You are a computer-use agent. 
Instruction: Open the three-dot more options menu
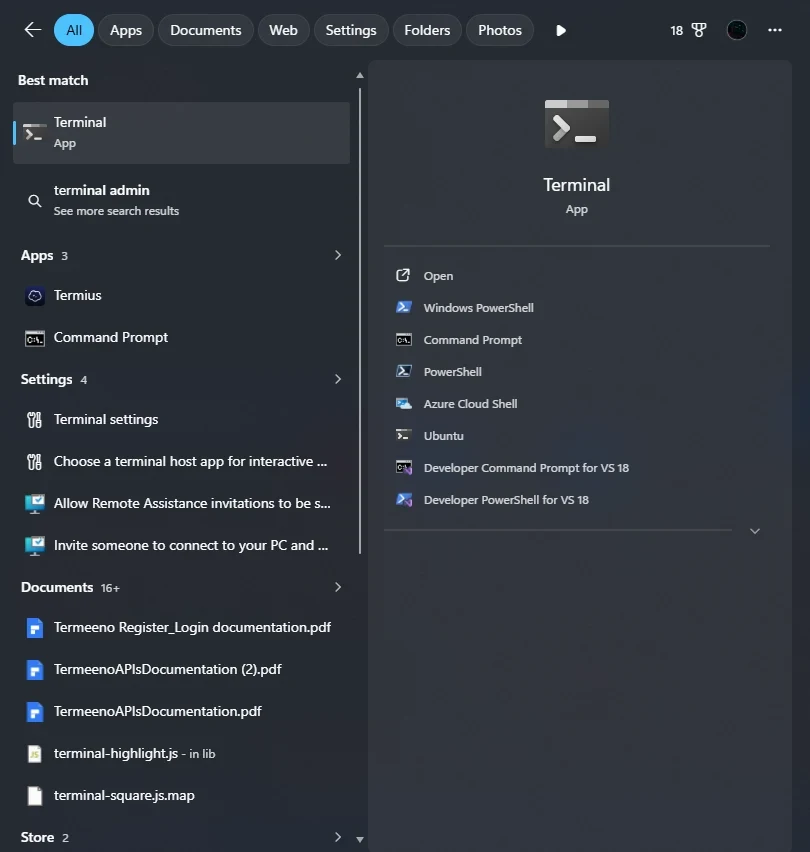pyautogui.click(x=775, y=30)
